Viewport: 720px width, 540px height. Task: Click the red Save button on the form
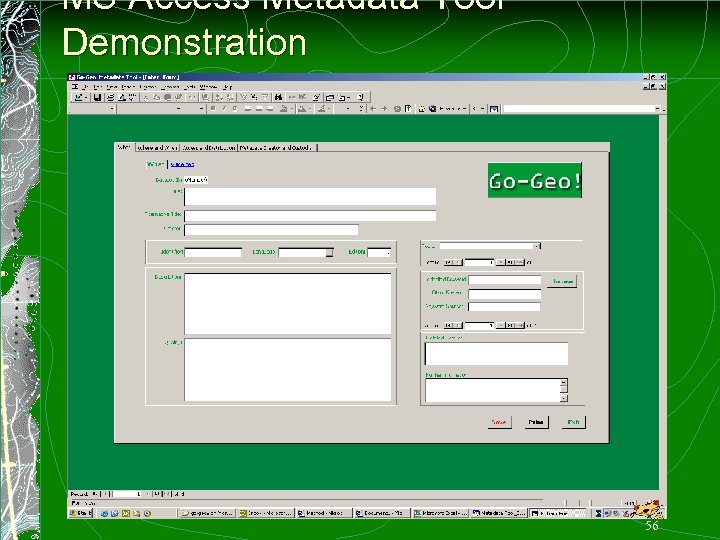[x=499, y=422]
